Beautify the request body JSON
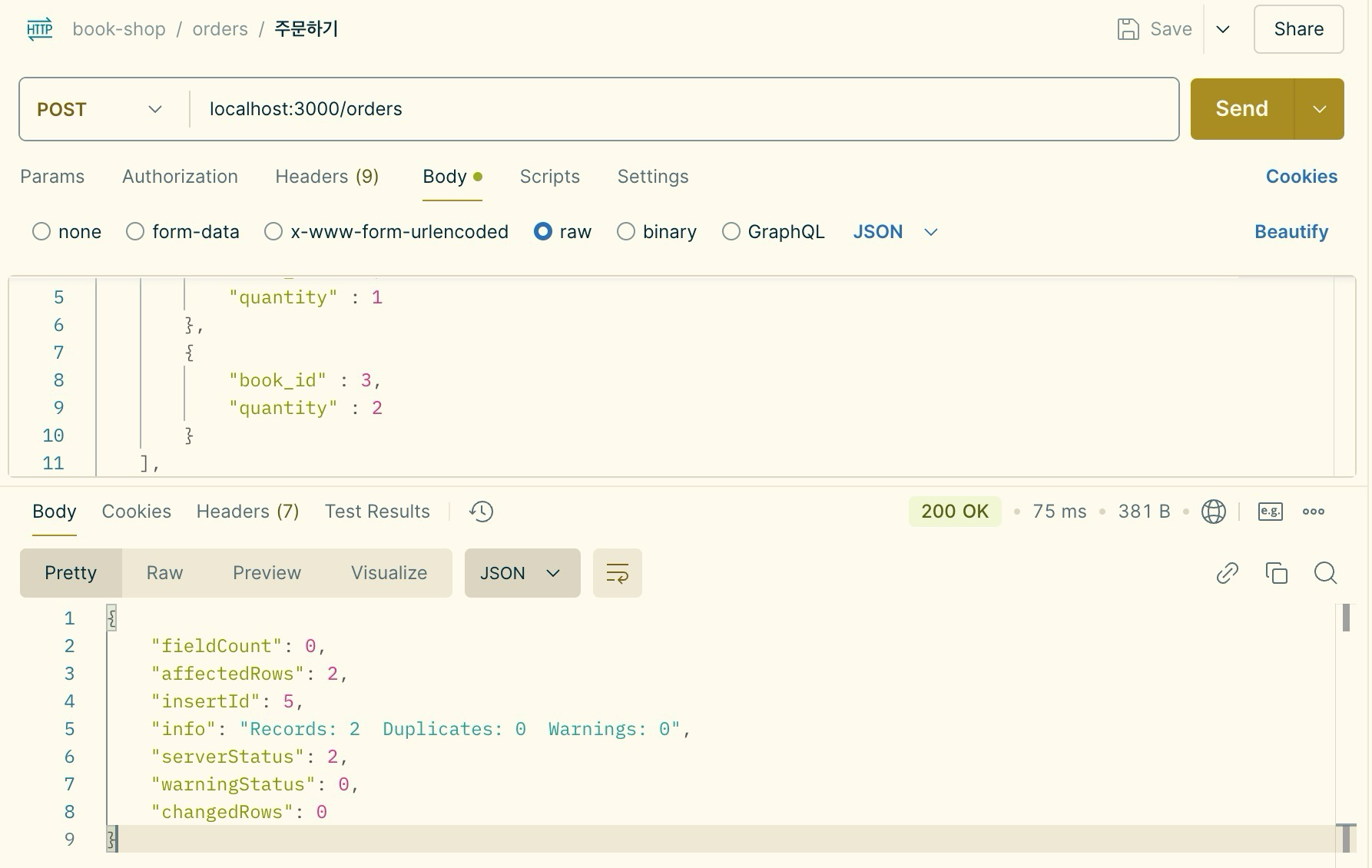 1291,232
